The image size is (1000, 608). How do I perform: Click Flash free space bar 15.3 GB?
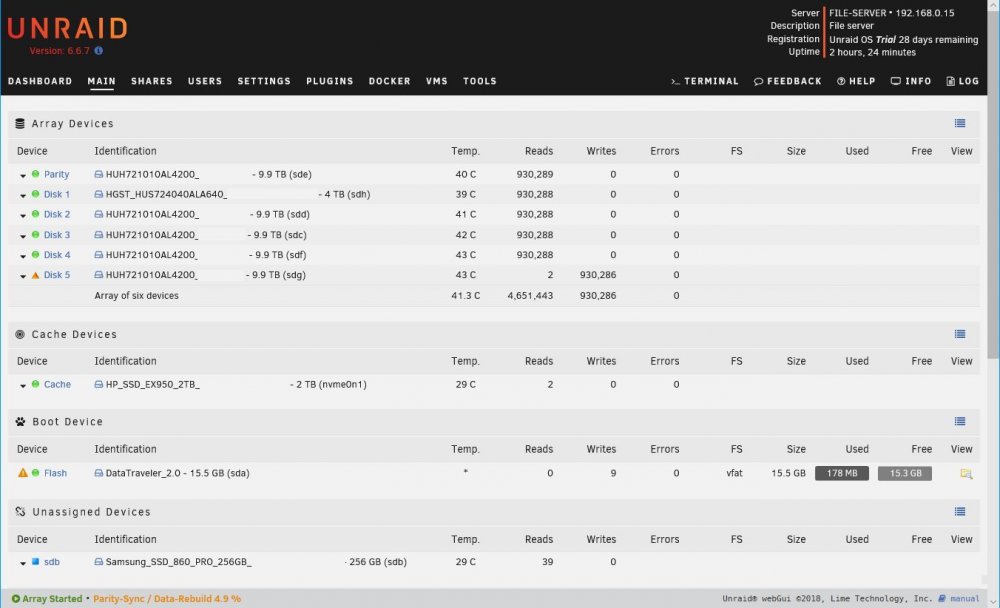pos(905,473)
